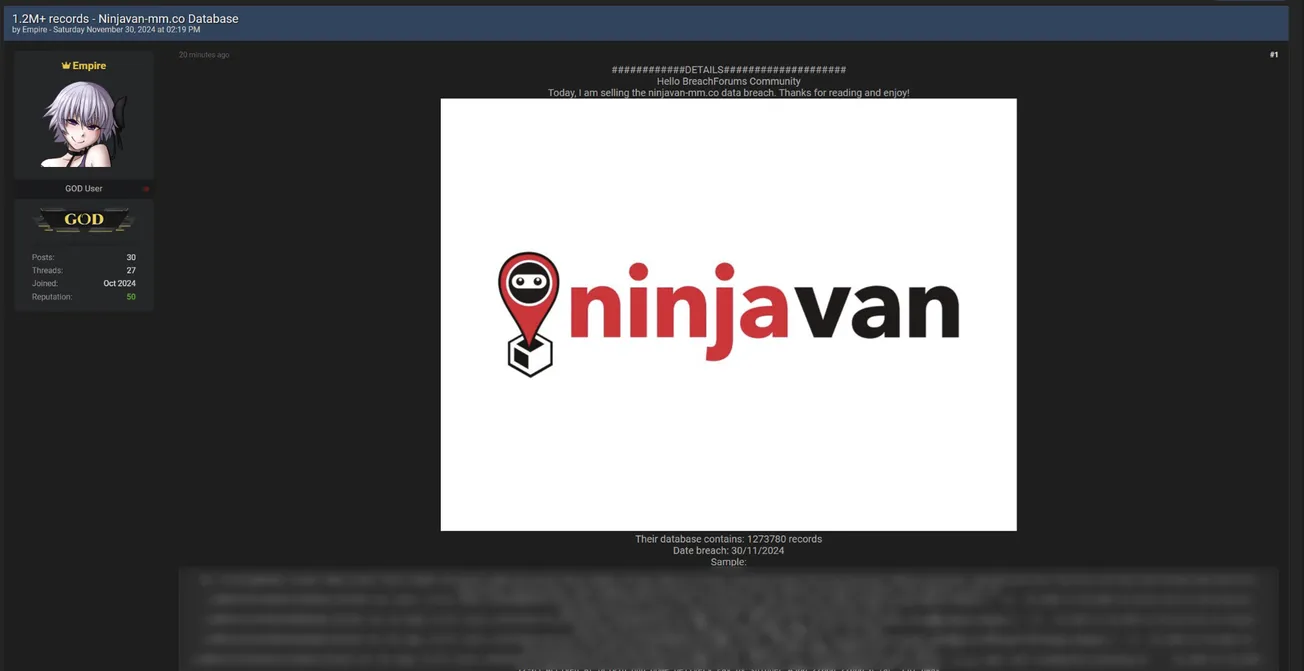Click the Joined date Oct 2024
Image resolution: width=1304 pixels, height=671 pixels.
pyautogui.click(x=119, y=283)
